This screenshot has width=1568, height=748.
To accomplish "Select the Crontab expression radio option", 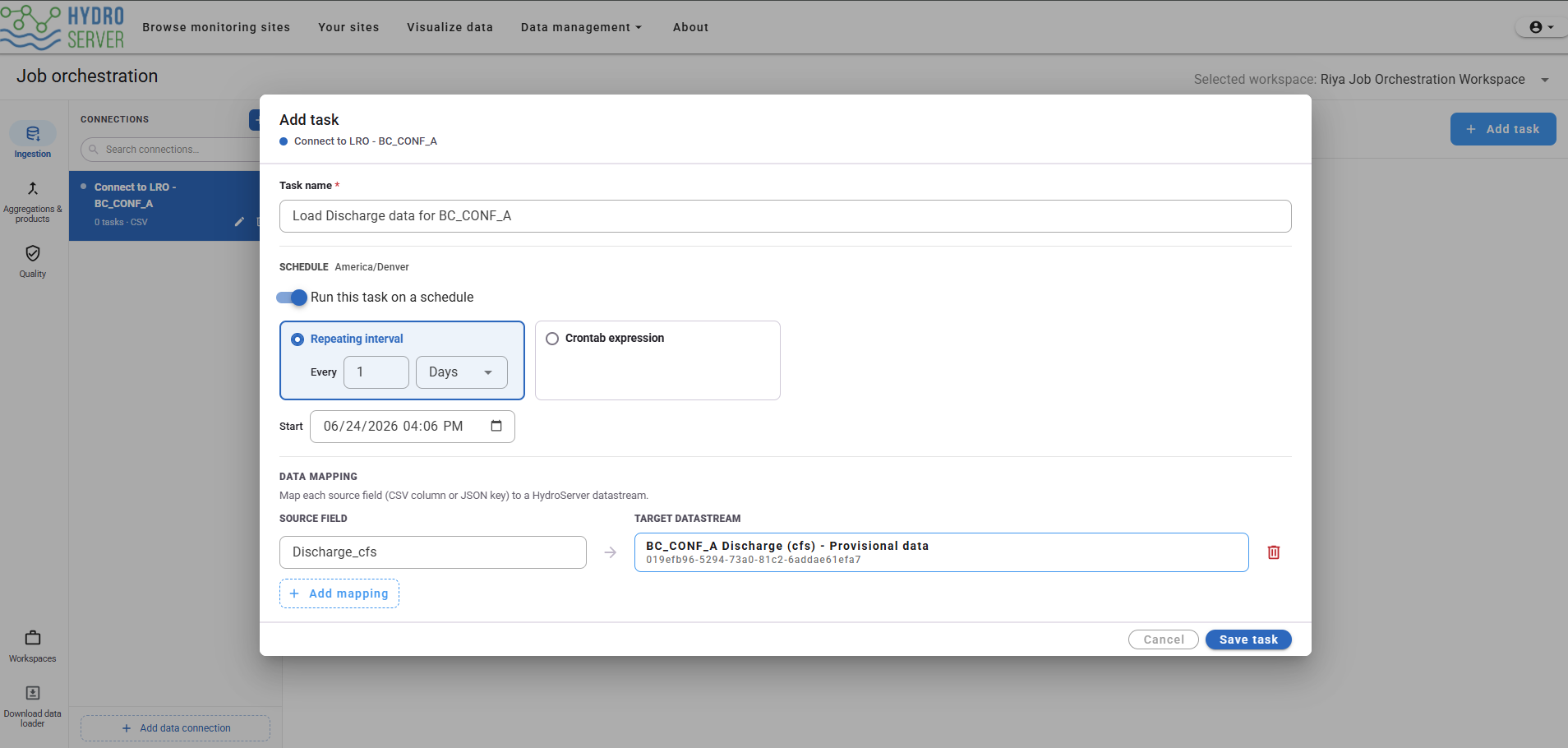I will [552, 339].
